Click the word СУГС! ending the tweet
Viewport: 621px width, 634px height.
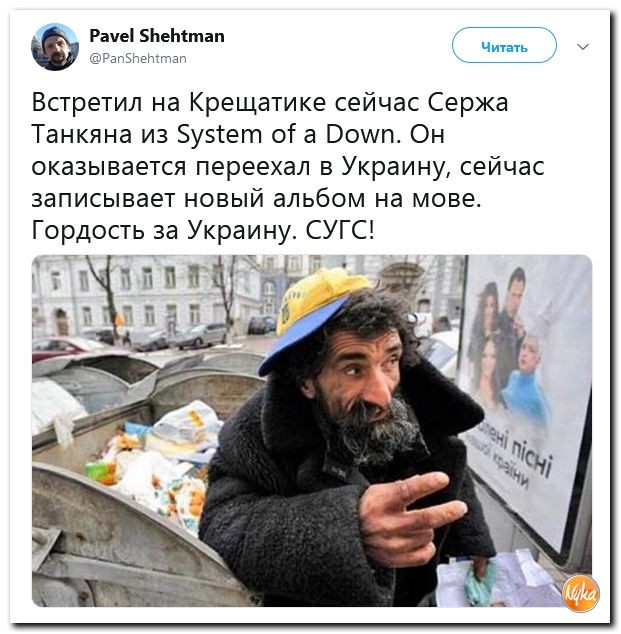pyautogui.click(x=340, y=230)
